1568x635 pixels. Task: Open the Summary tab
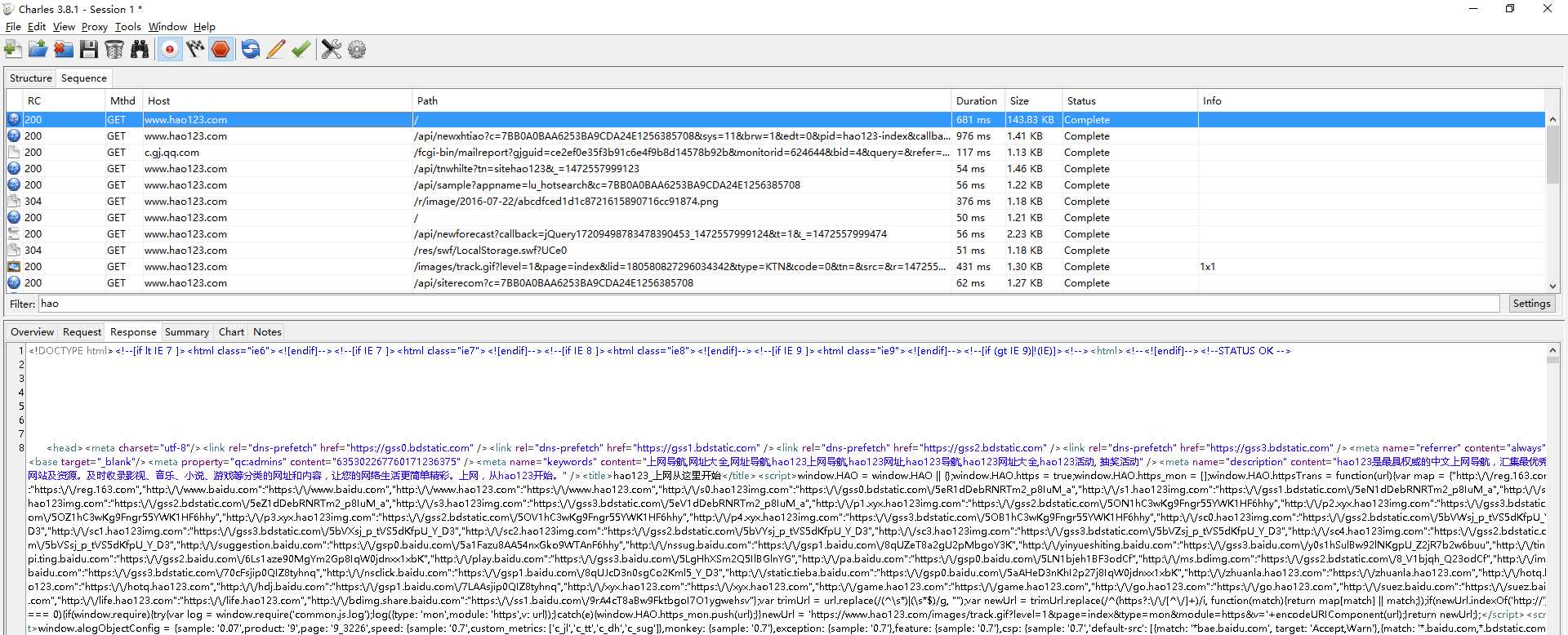[x=187, y=332]
